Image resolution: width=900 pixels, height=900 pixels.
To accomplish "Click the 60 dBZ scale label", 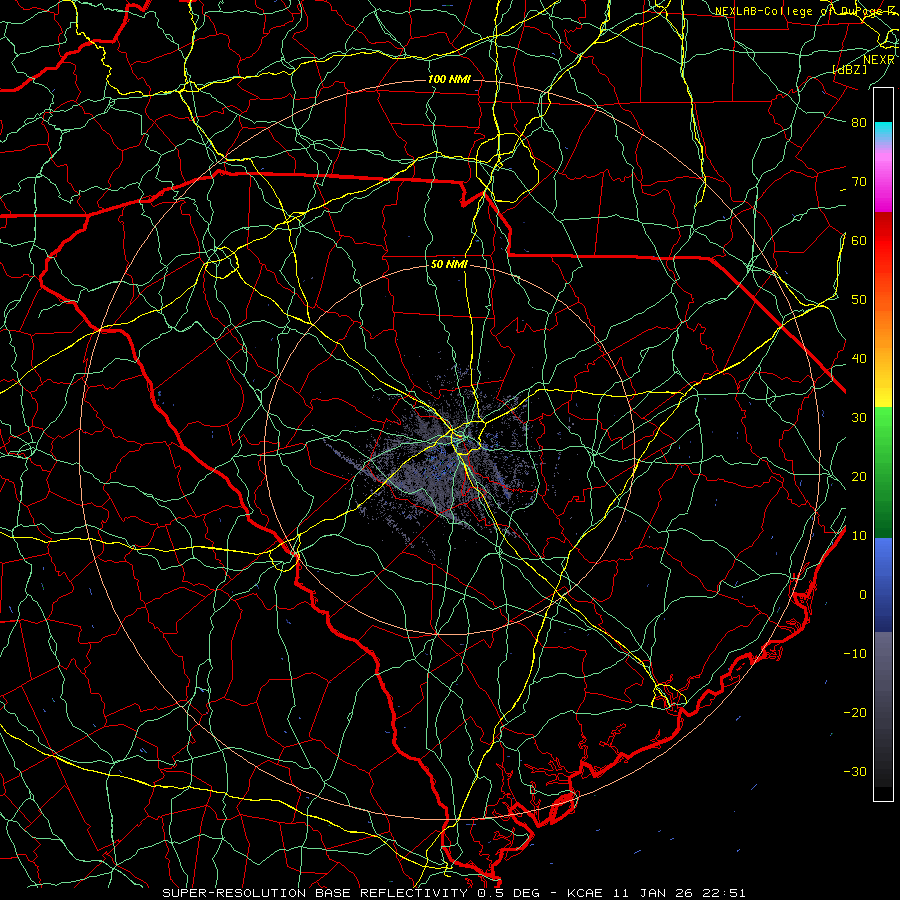I will (859, 241).
